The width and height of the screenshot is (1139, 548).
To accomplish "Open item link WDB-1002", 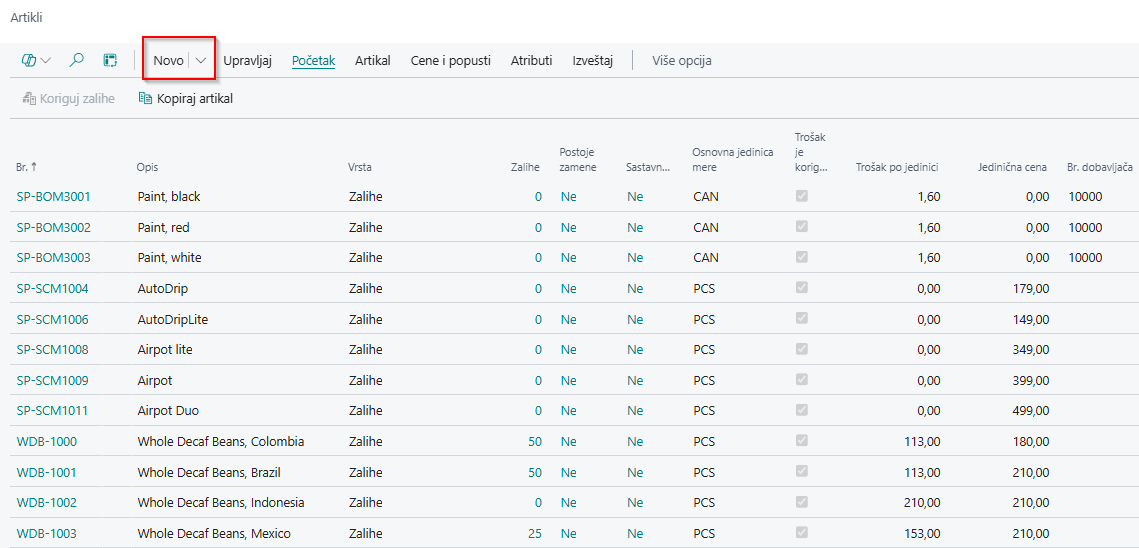I will tap(47, 503).
